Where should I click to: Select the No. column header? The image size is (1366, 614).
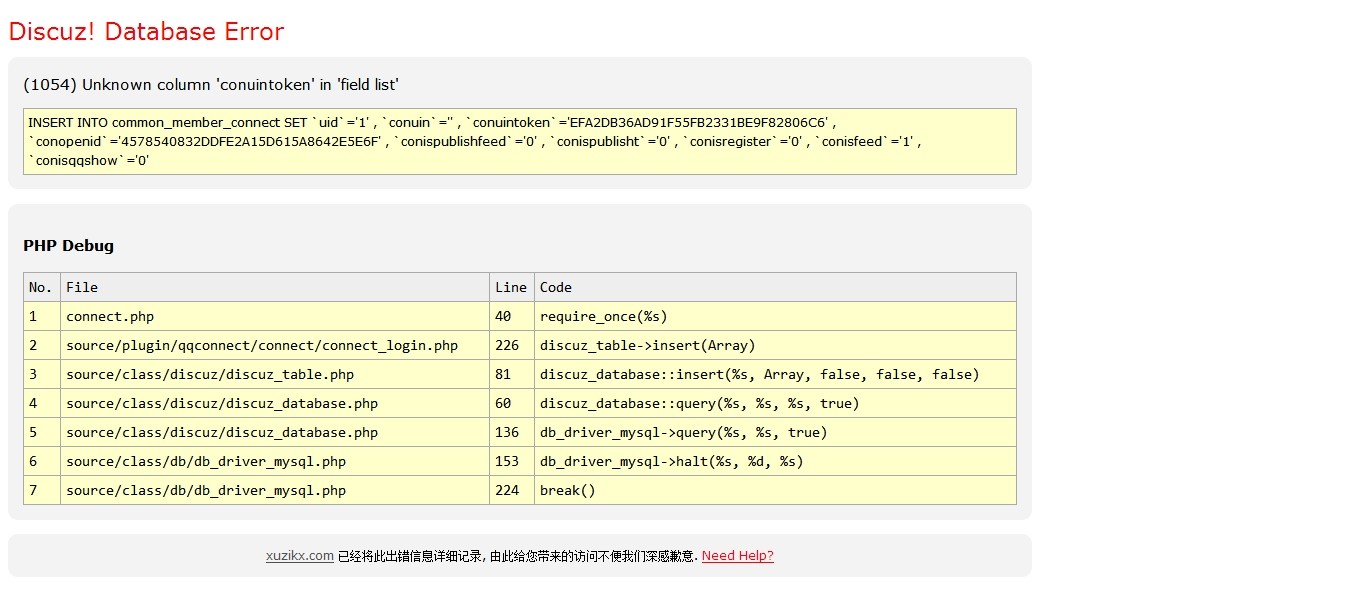40,287
